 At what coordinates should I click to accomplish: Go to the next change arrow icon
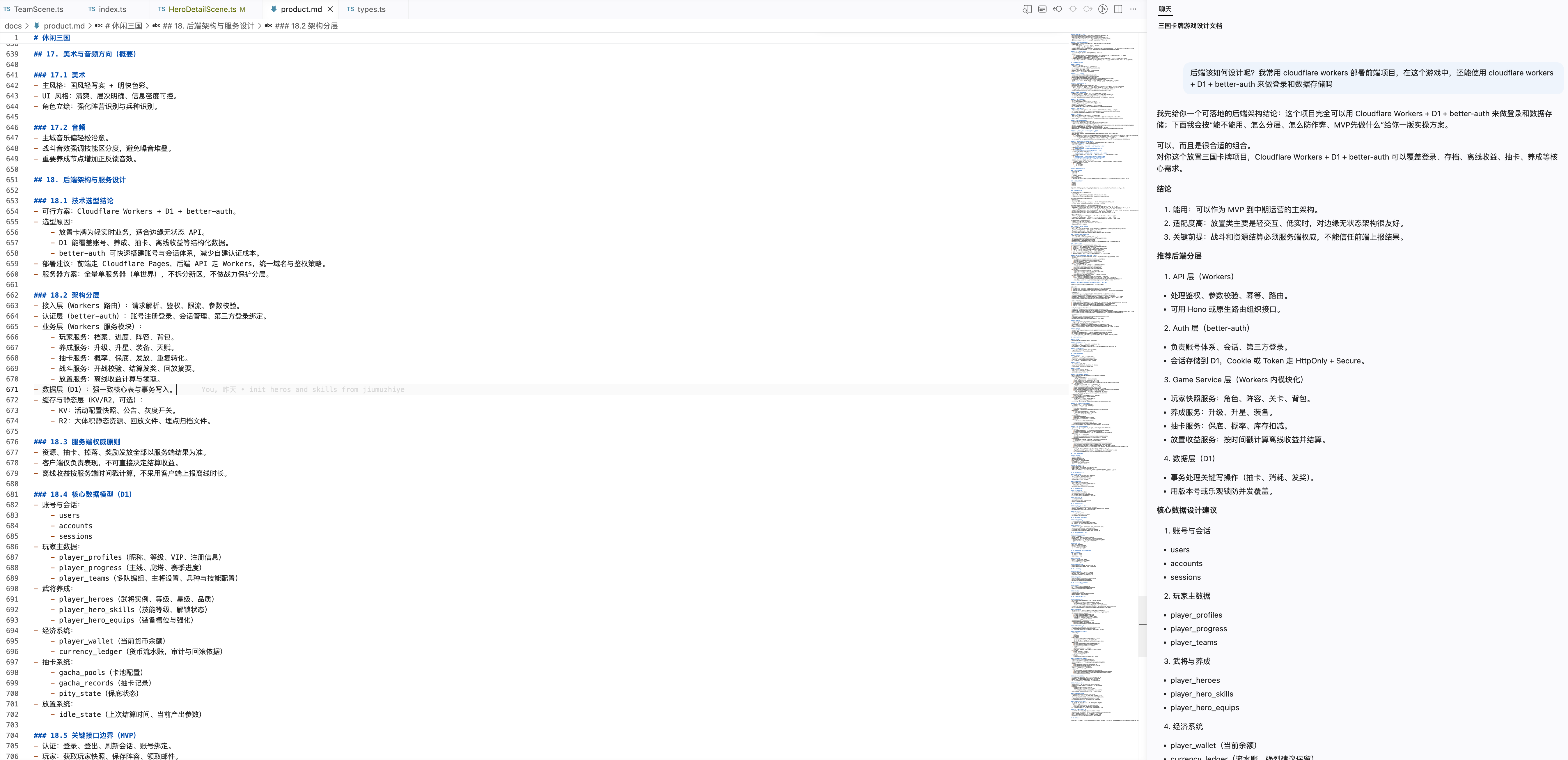point(1088,9)
